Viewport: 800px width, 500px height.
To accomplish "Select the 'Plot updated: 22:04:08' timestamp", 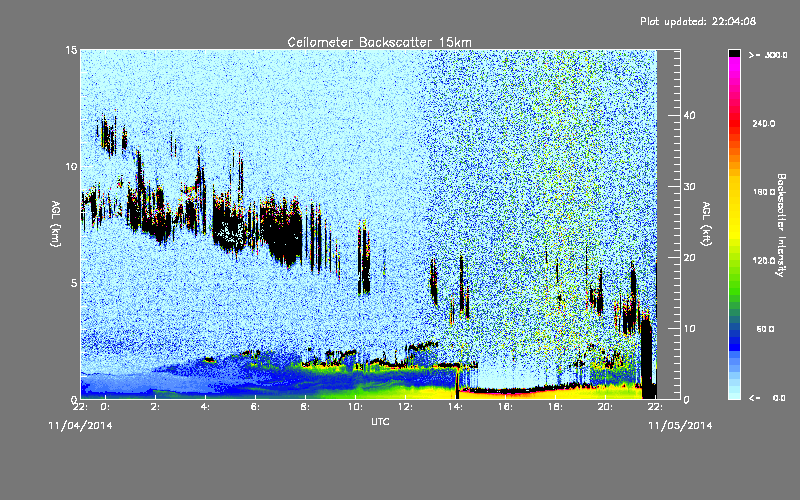I will (x=698, y=21).
